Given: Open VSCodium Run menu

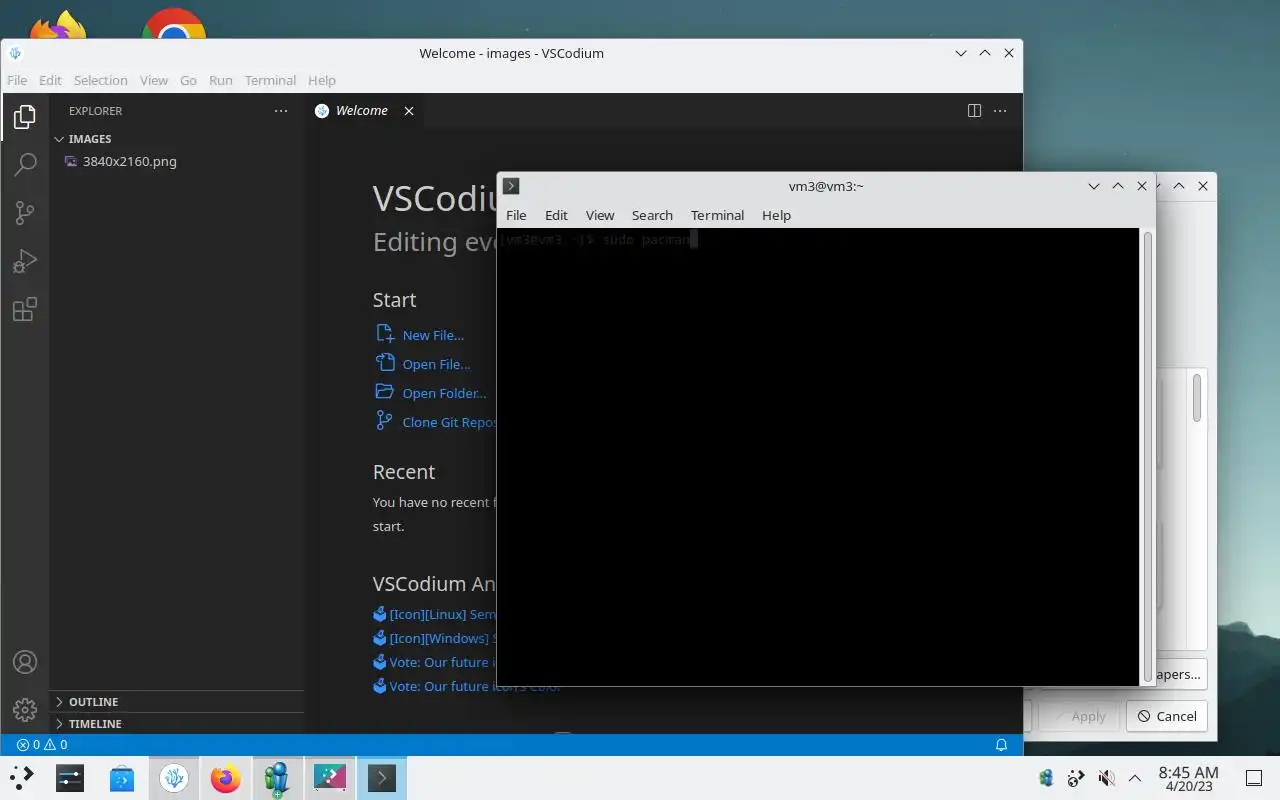Looking at the screenshot, I should [x=220, y=80].
